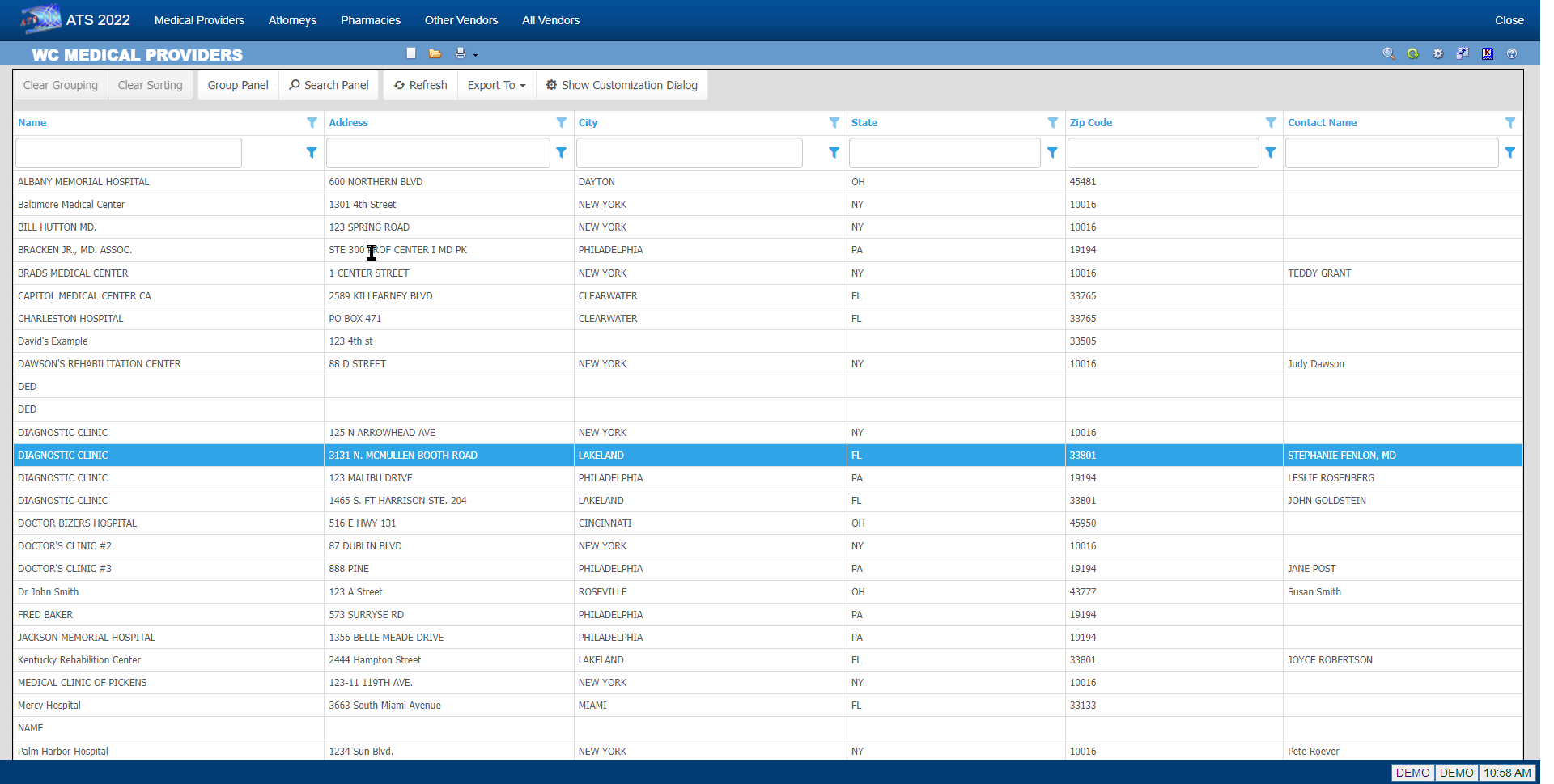Click the magnifying glass search icon
This screenshot has height=784, width=1554.
tap(1389, 53)
